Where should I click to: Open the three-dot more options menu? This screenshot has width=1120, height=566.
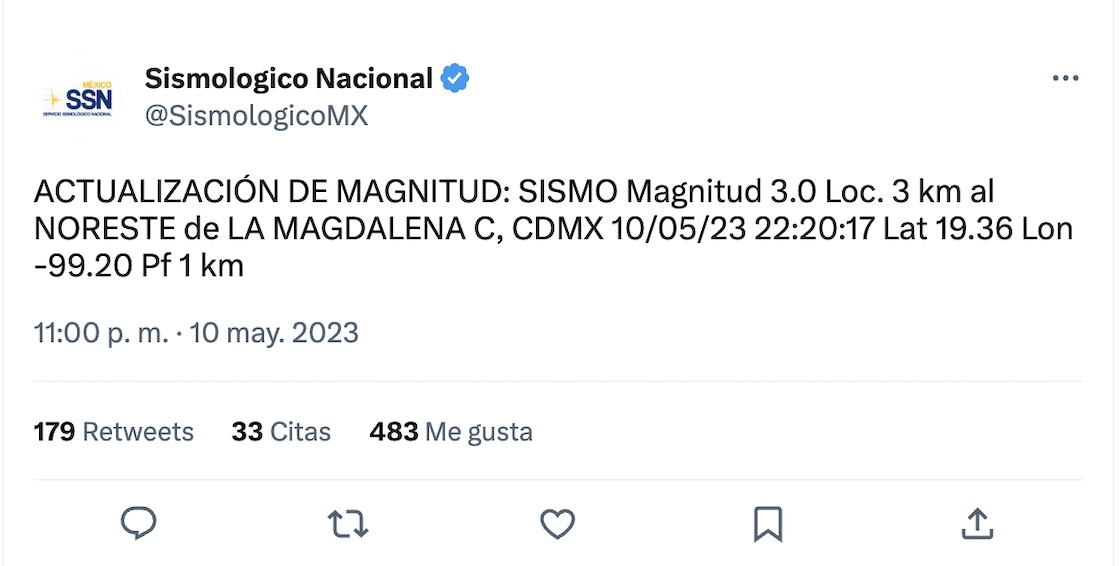point(1065,79)
